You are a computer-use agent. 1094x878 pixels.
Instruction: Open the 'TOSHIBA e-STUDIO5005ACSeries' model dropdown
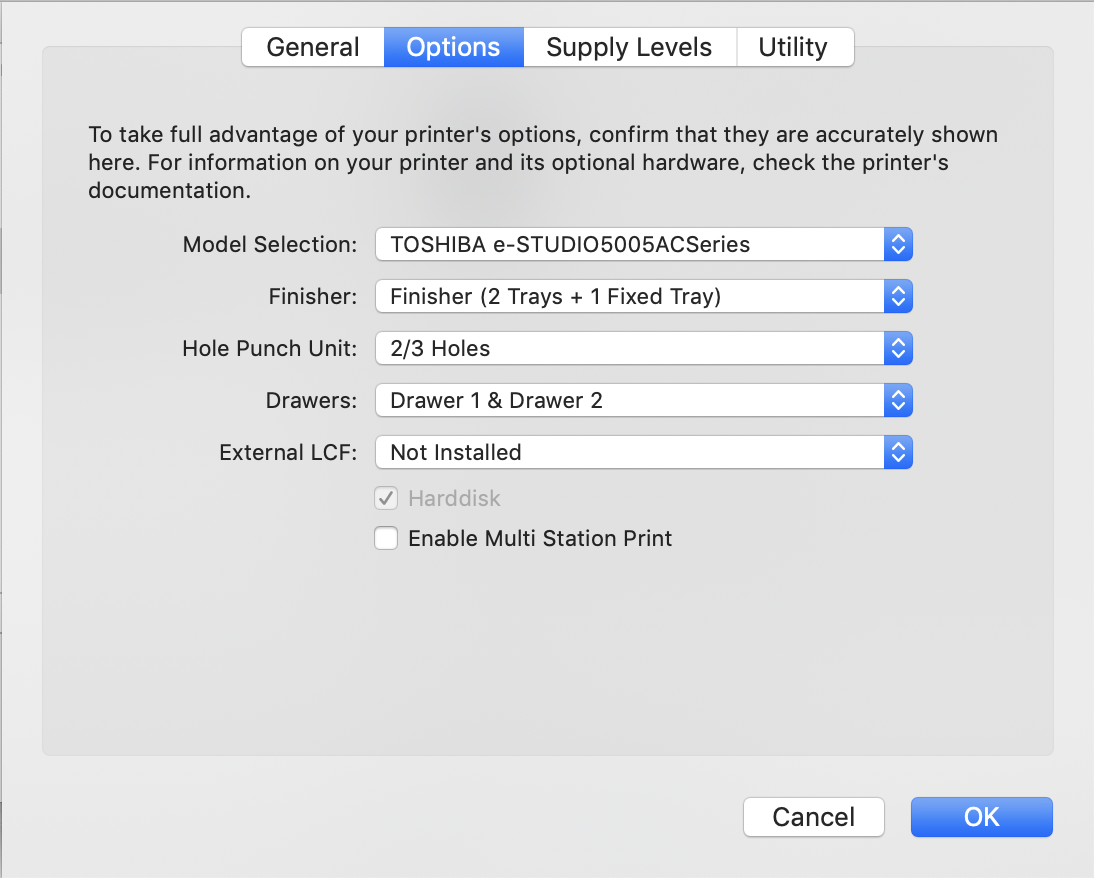tap(630, 244)
